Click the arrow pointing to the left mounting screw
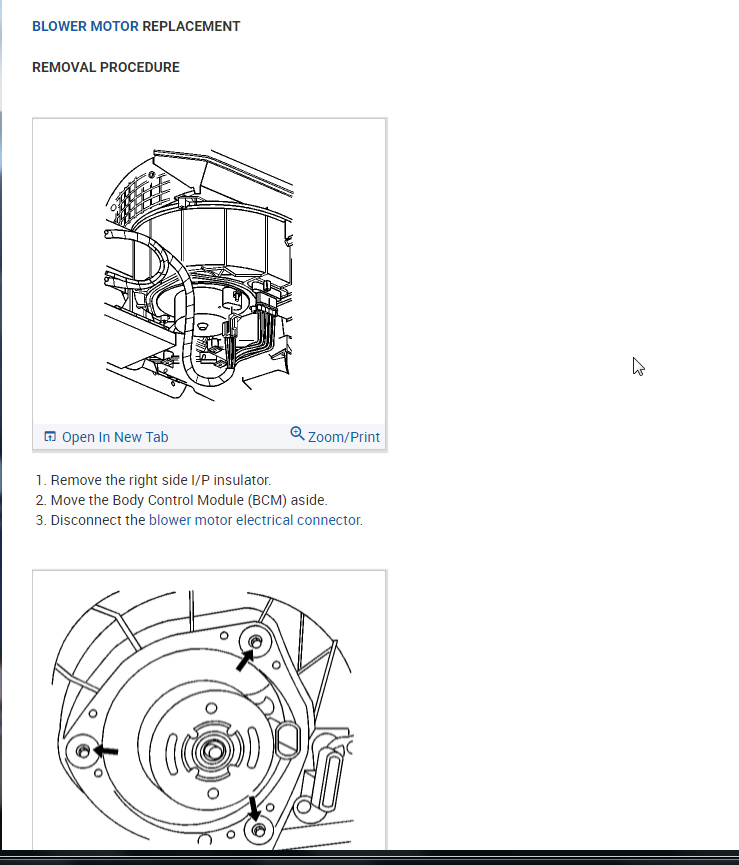The height and width of the screenshot is (865, 739). click(106, 751)
